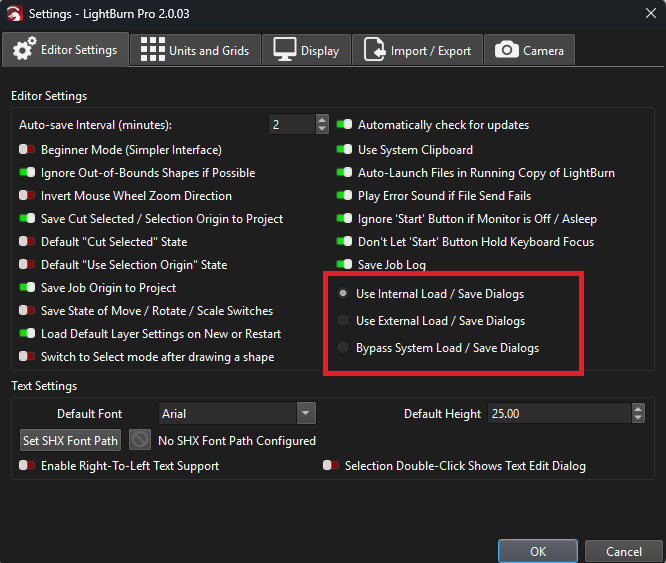Image resolution: width=666 pixels, height=563 pixels.
Task: Click the LightBurn logo in the title bar
Action: point(13,12)
